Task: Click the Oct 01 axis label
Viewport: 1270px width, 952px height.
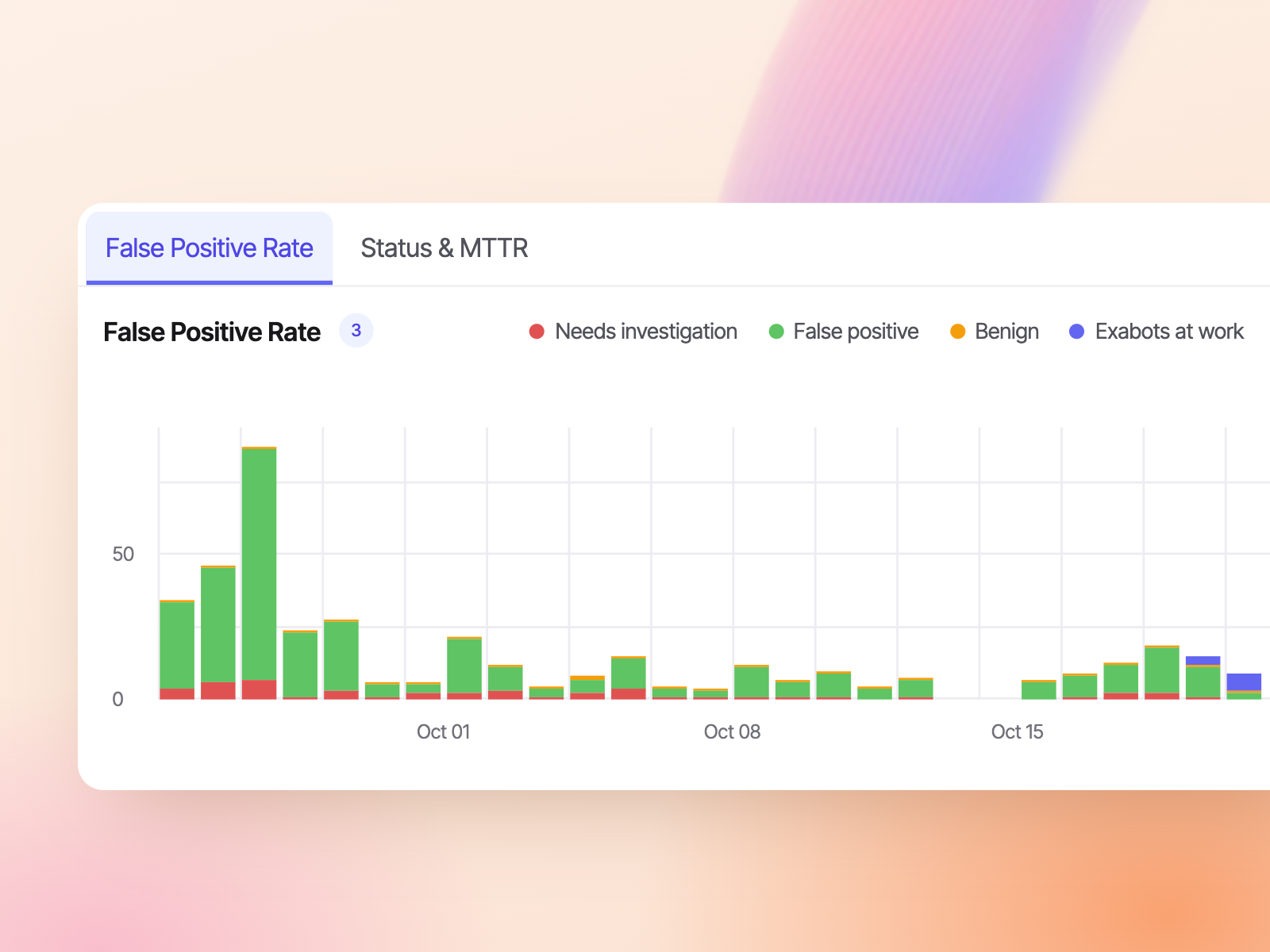Action: pos(444,732)
